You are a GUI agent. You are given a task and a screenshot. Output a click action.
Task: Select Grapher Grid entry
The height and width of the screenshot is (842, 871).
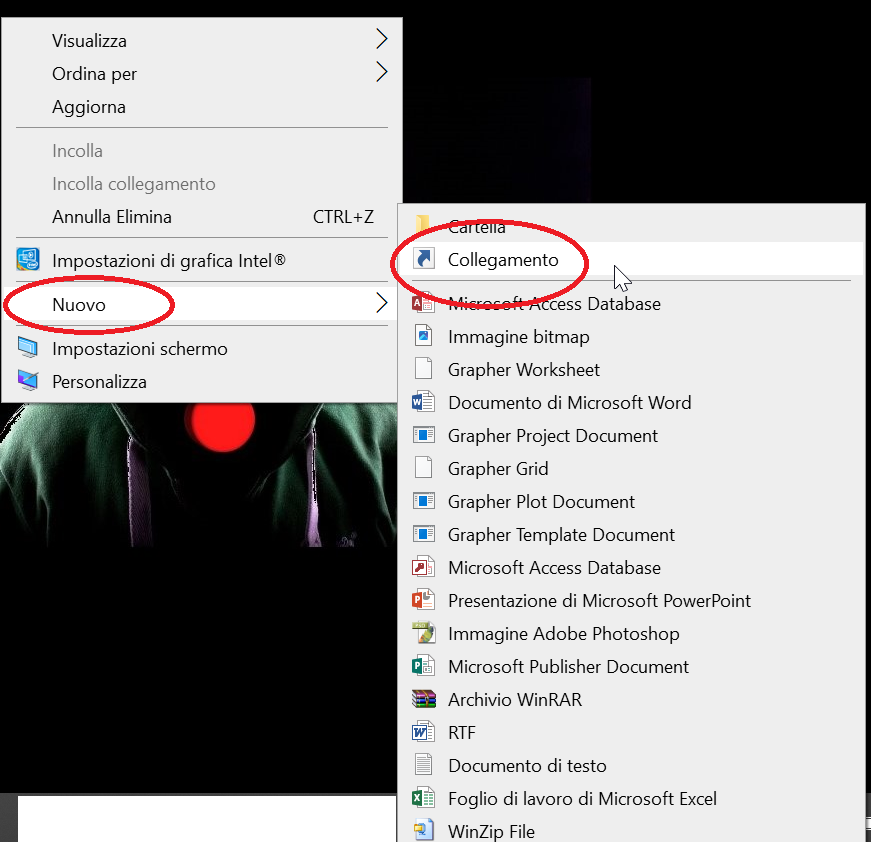coord(632,468)
